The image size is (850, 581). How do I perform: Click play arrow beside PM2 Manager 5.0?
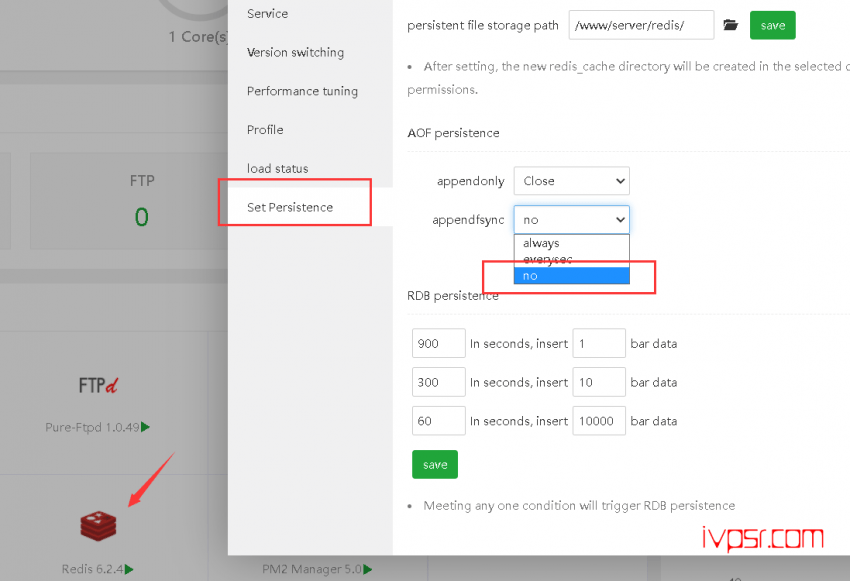coord(368,569)
